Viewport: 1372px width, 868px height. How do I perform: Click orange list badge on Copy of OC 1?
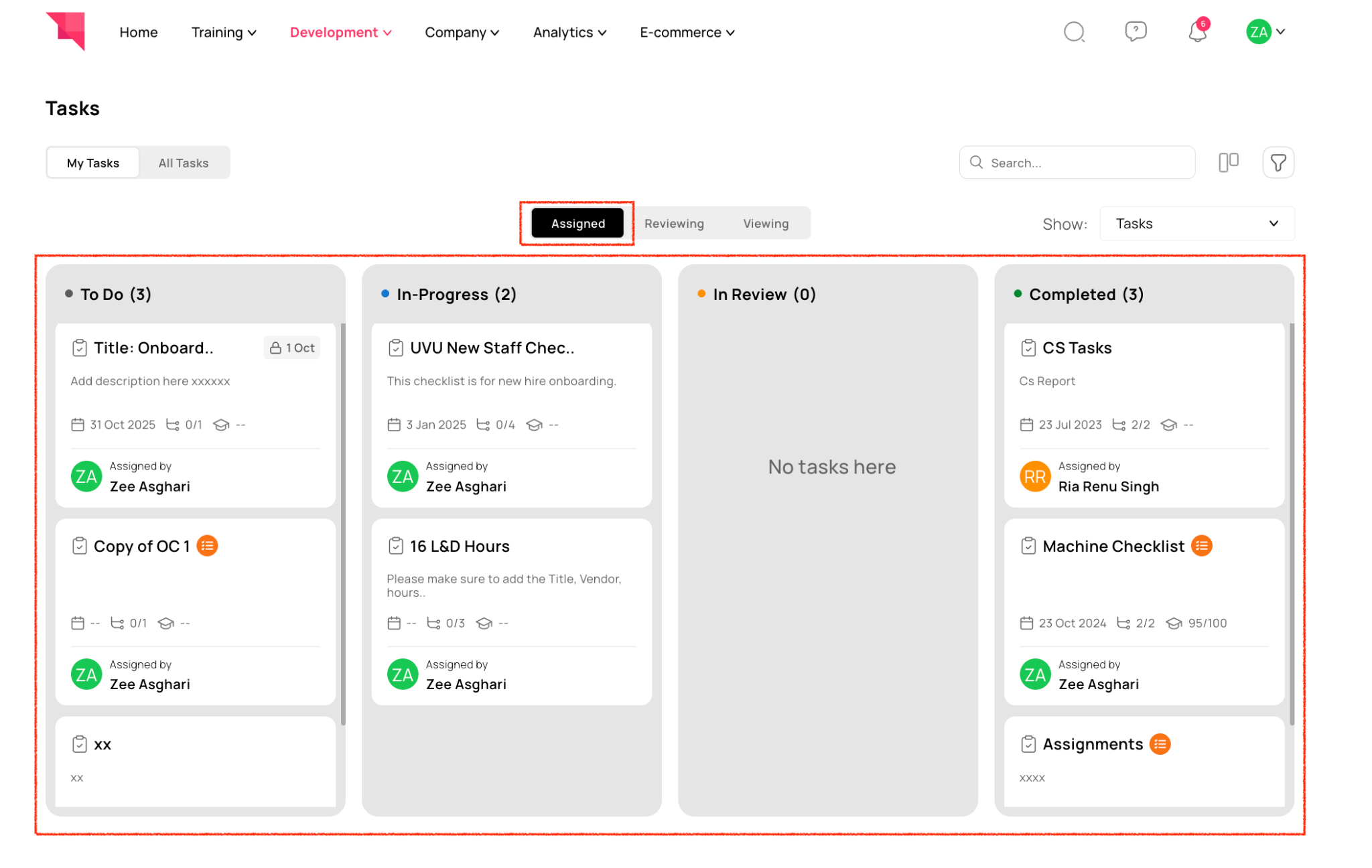(208, 546)
